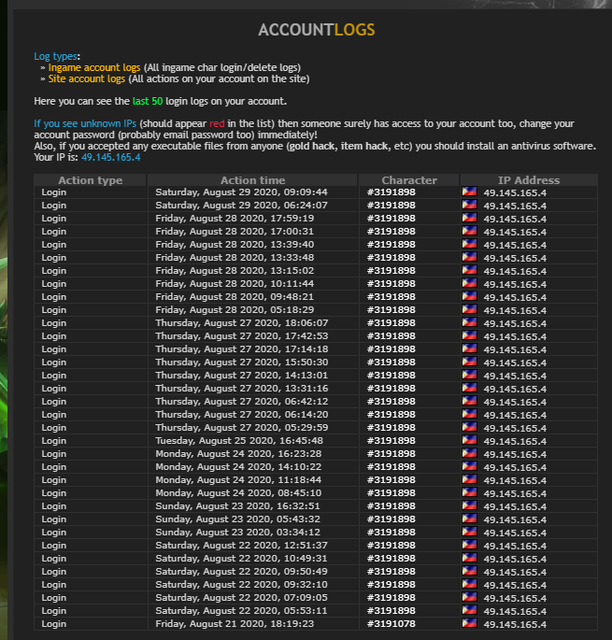
Task: Click the Sunday, August 23 2020, 03:34:12 time
Action: click(x=237, y=532)
